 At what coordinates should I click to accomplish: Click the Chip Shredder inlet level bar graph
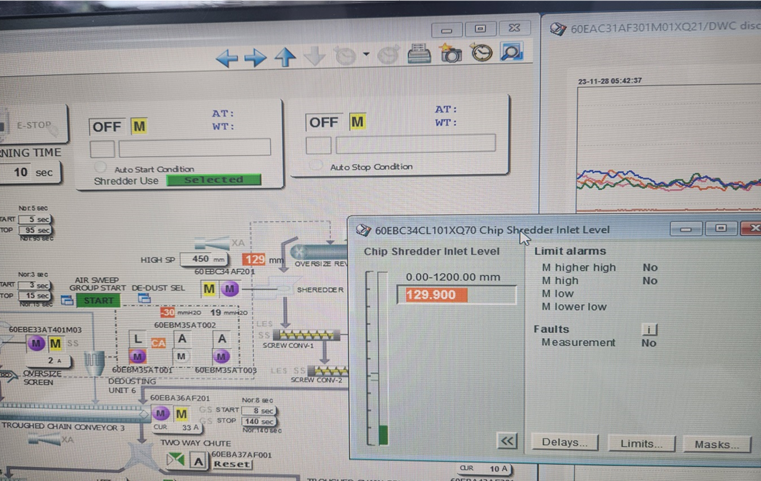380,358
